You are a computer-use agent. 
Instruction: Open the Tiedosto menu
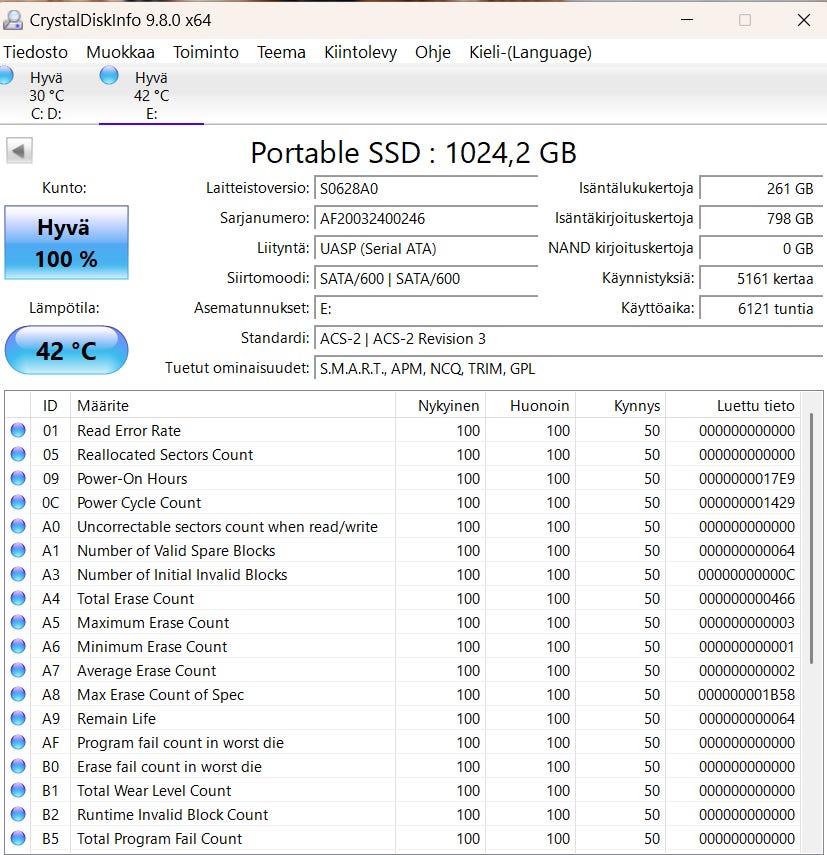[35, 52]
